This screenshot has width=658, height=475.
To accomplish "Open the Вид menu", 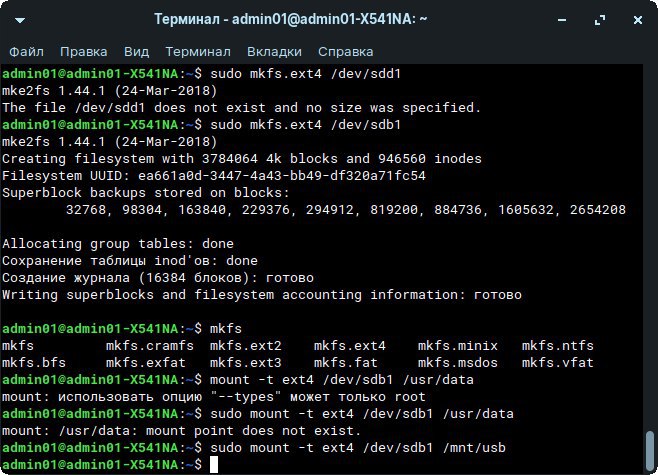I will pyautogui.click(x=136, y=51).
